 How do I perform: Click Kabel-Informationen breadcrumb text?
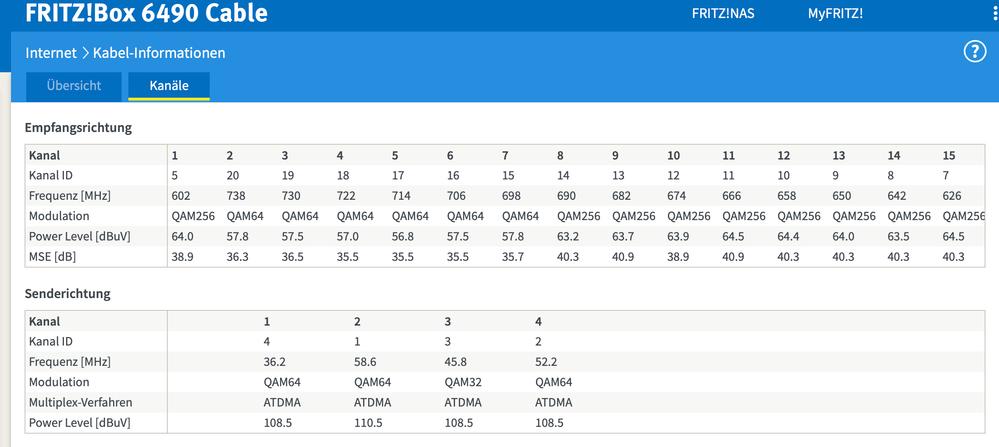(x=159, y=53)
